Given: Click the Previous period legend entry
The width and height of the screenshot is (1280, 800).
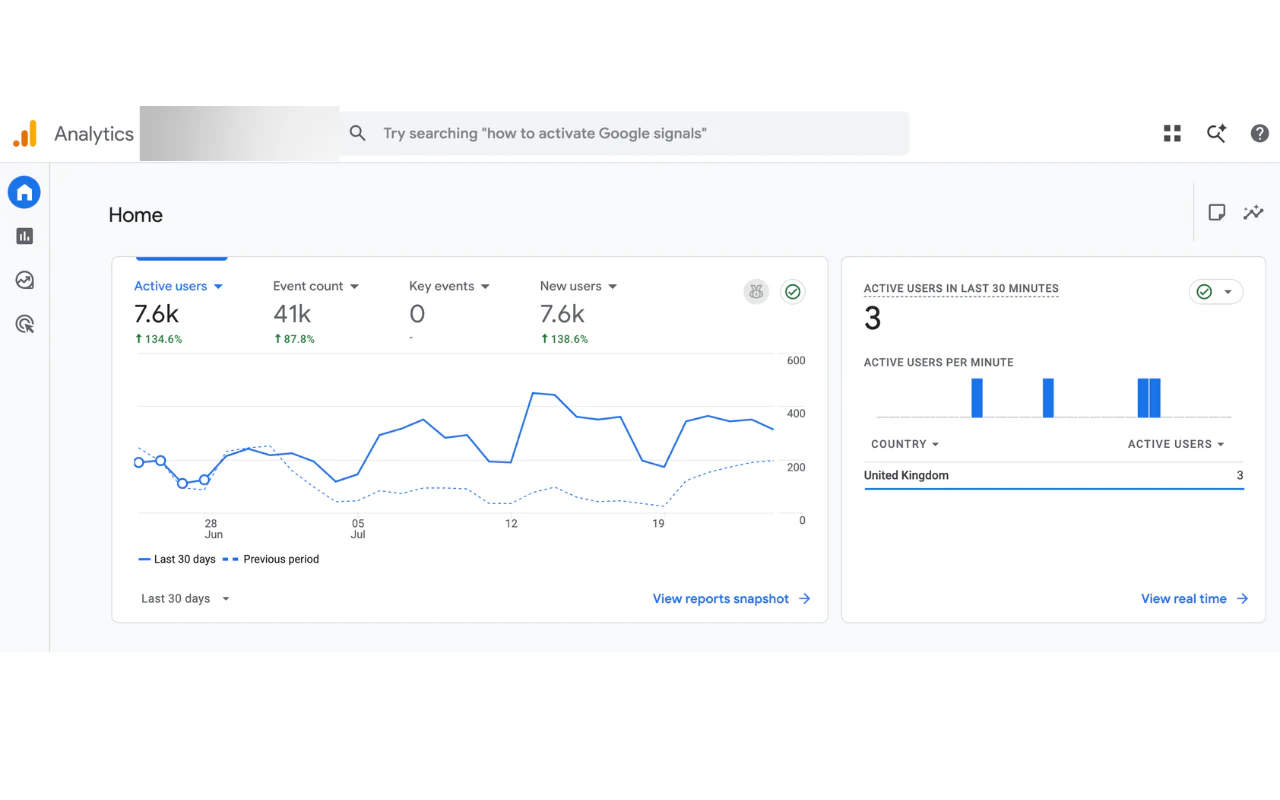Looking at the screenshot, I should pos(271,559).
